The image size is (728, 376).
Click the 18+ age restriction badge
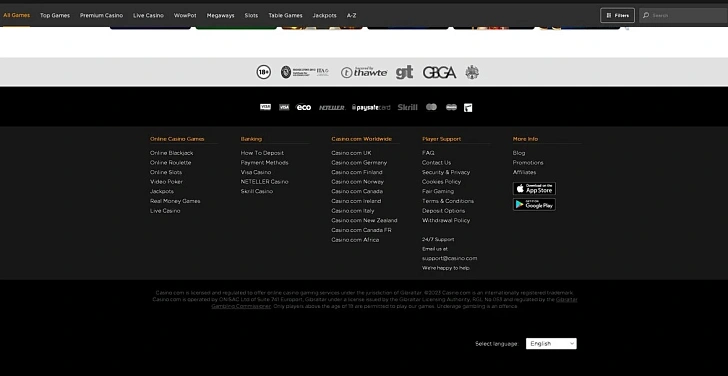(264, 72)
